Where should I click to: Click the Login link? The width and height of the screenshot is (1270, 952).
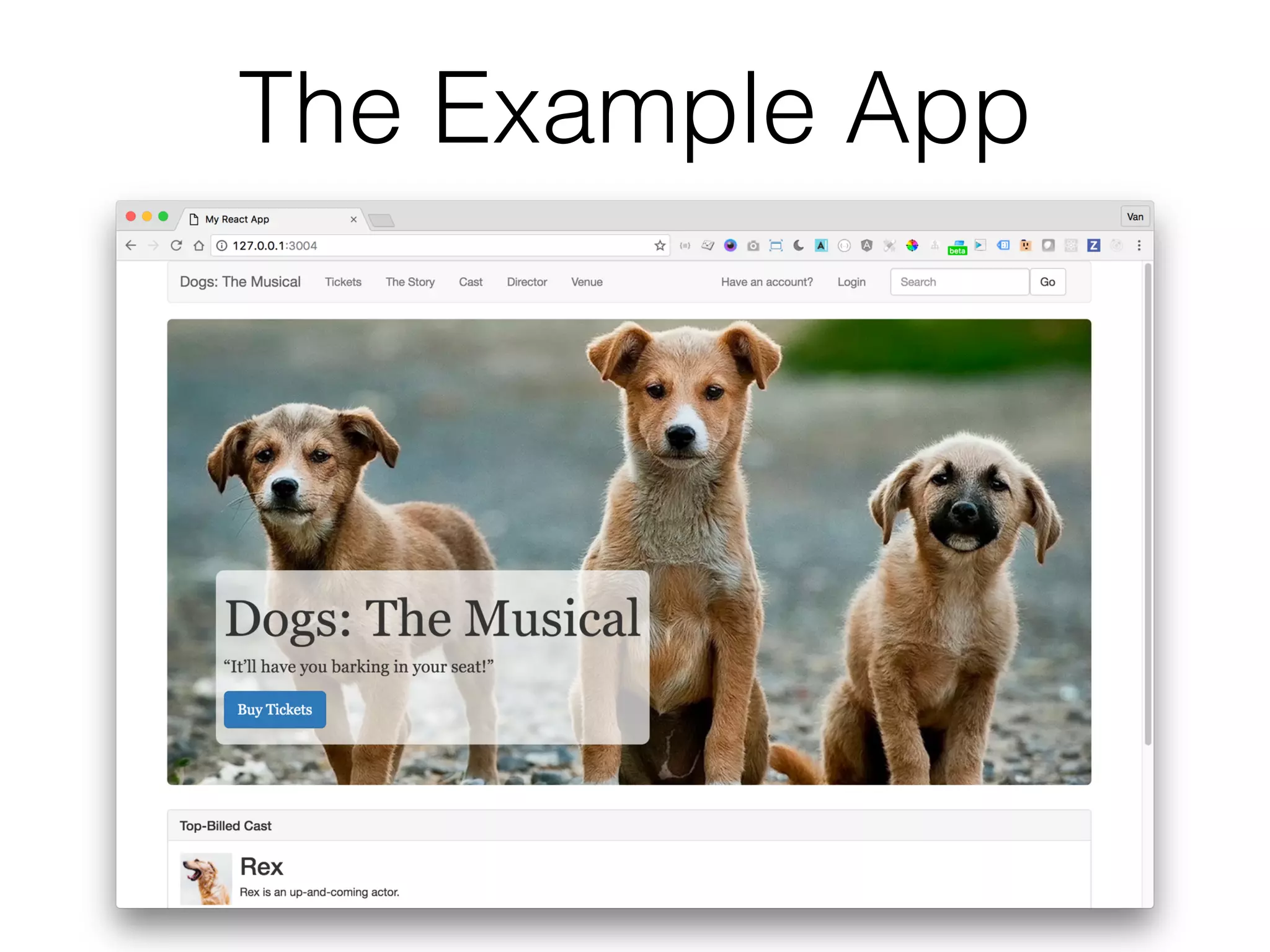pyautogui.click(x=851, y=282)
